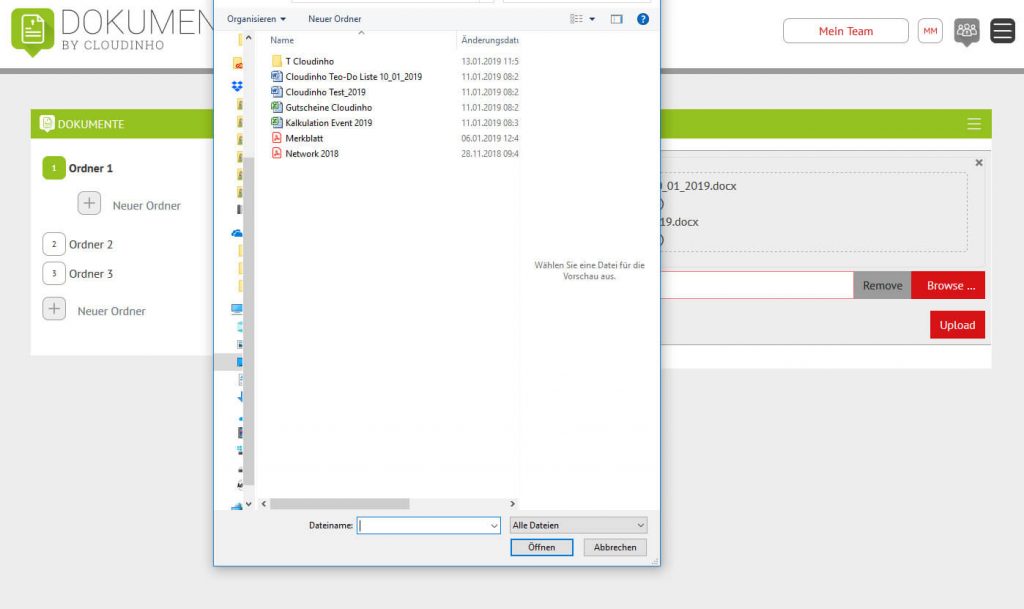Click the navigation pane vertical scrollbar thumb
Viewport: 1024px width, 609px height.
[248, 321]
